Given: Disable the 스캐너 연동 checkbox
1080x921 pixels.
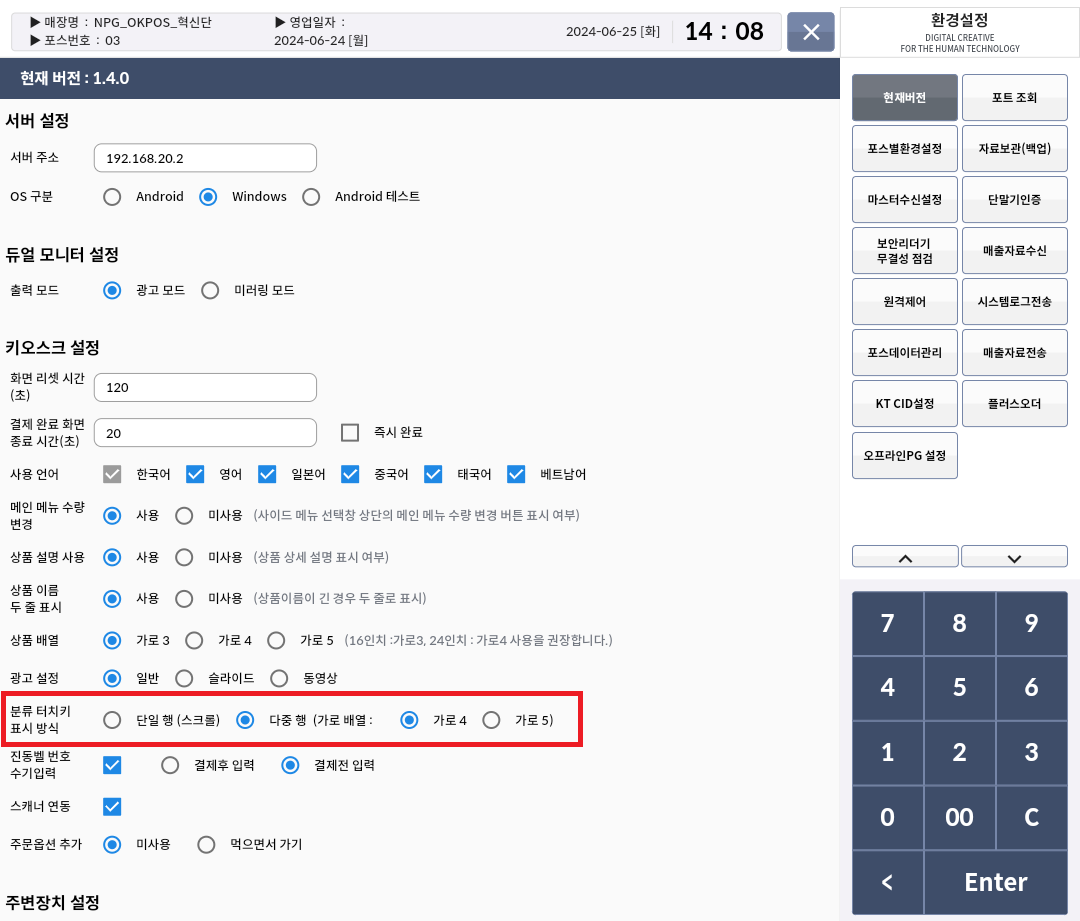Looking at the screenshot, I should point(113,806).
